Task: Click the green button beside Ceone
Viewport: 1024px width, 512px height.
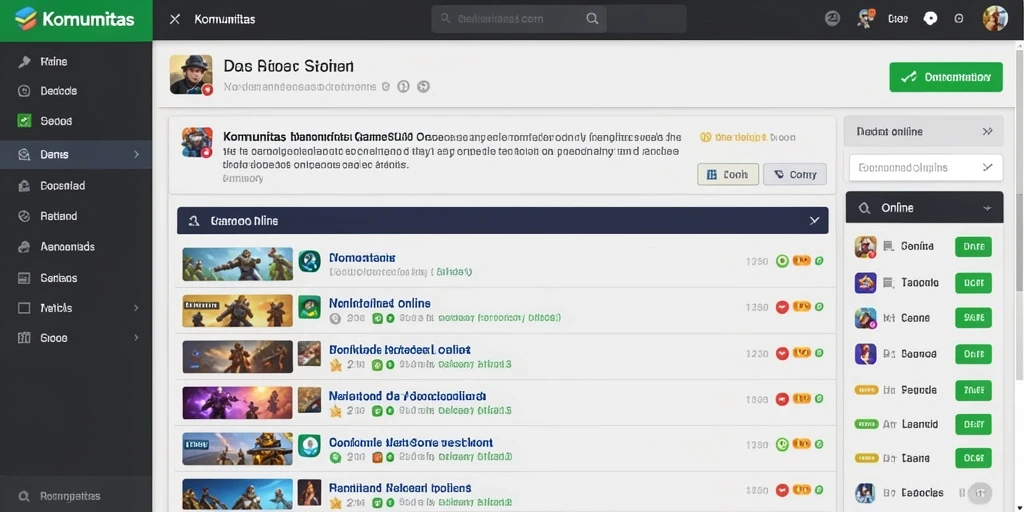Action: click(x=973, y=318)
